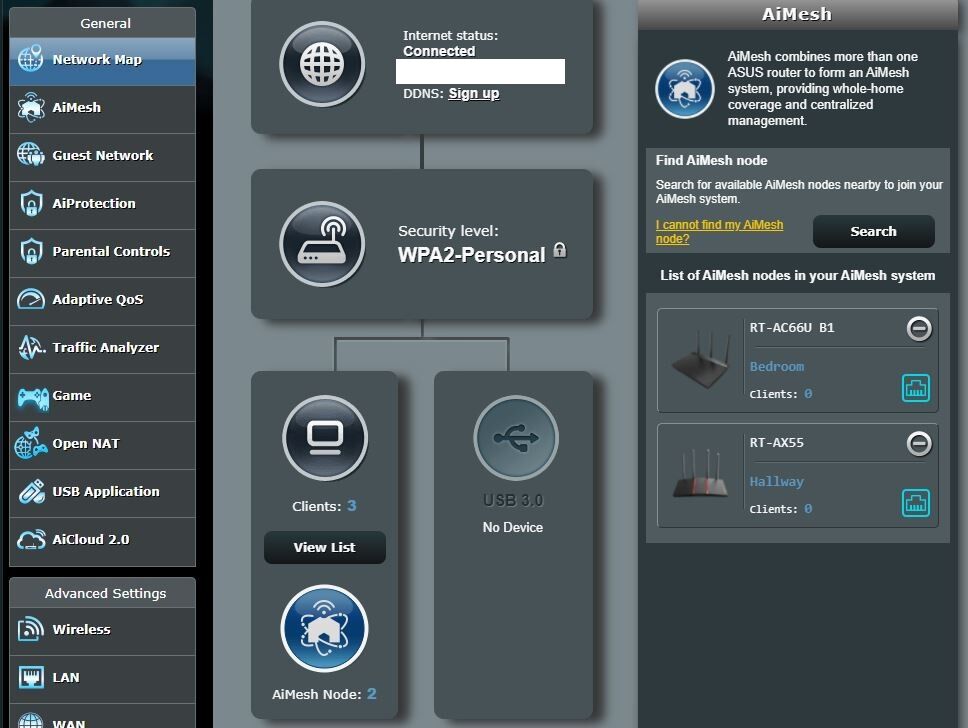Image resolution: width=968 pixels, height=728 pixels.
Task: Click the USB 3.0 device icon
Action: click(x=515, y=438)
